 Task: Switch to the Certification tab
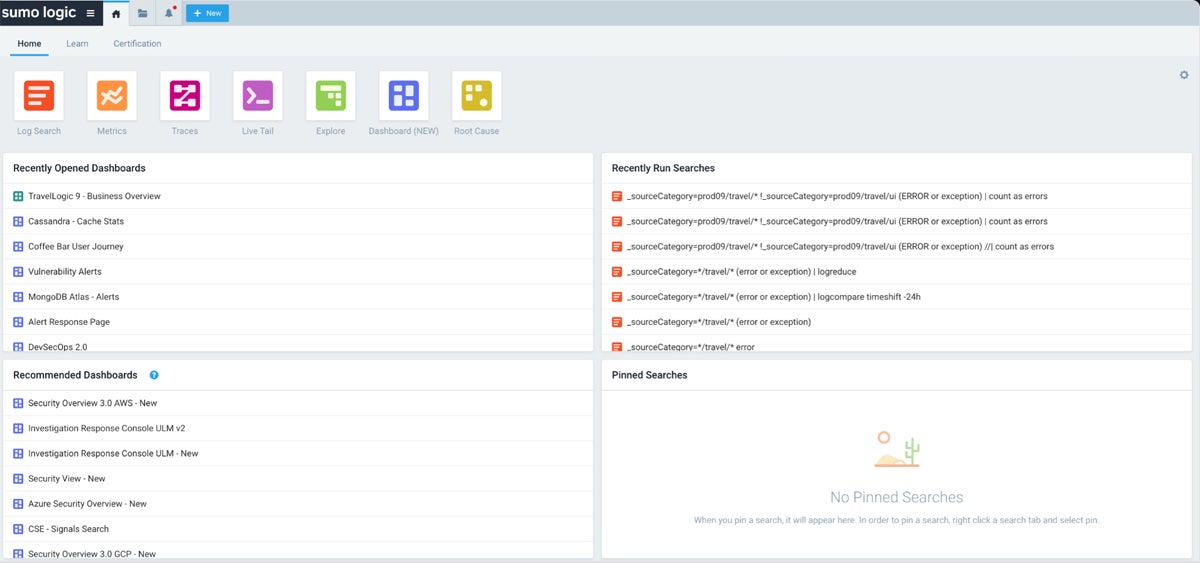137,44
